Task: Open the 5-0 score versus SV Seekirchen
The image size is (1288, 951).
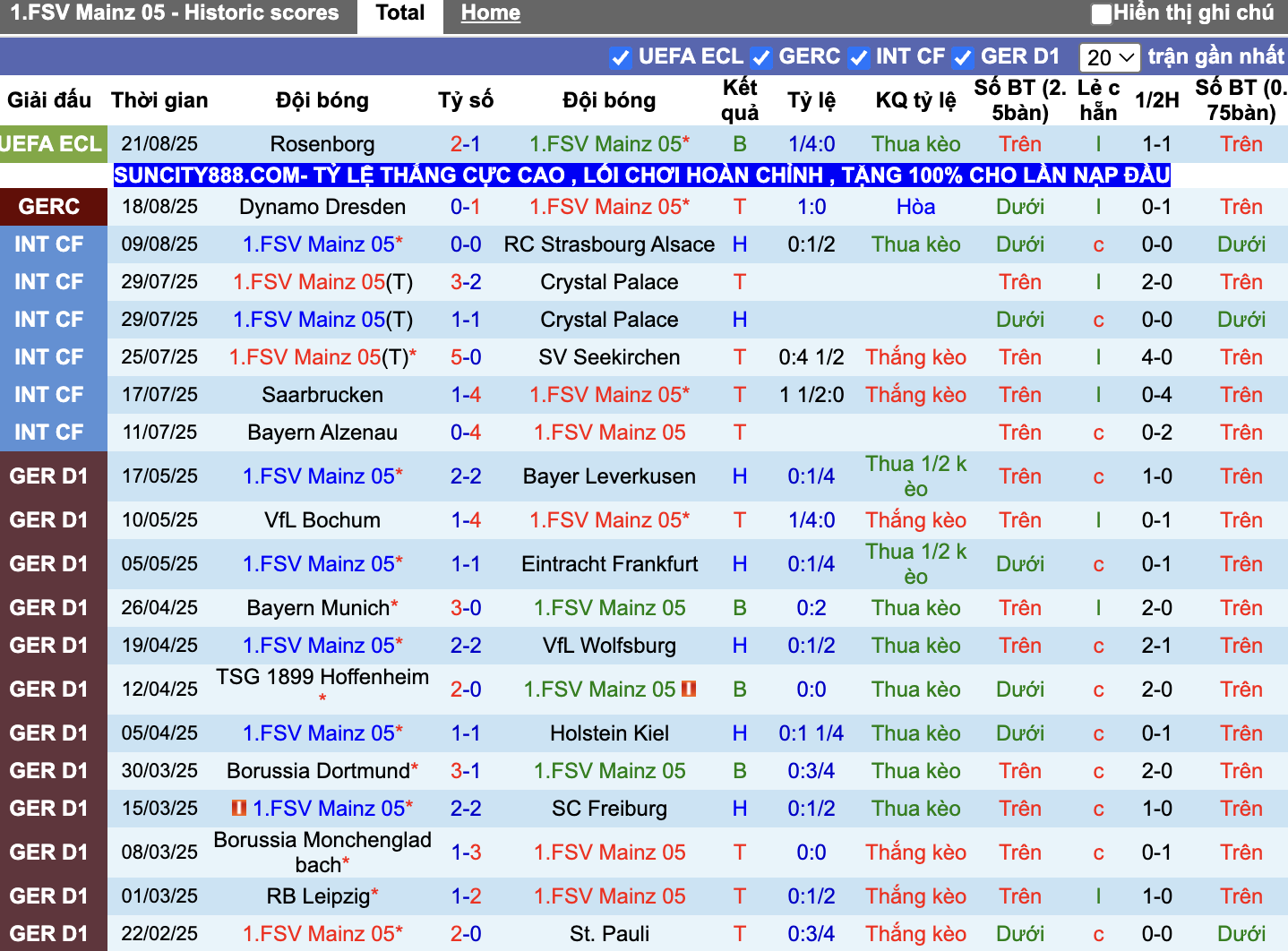Action: tap(466, 357)
